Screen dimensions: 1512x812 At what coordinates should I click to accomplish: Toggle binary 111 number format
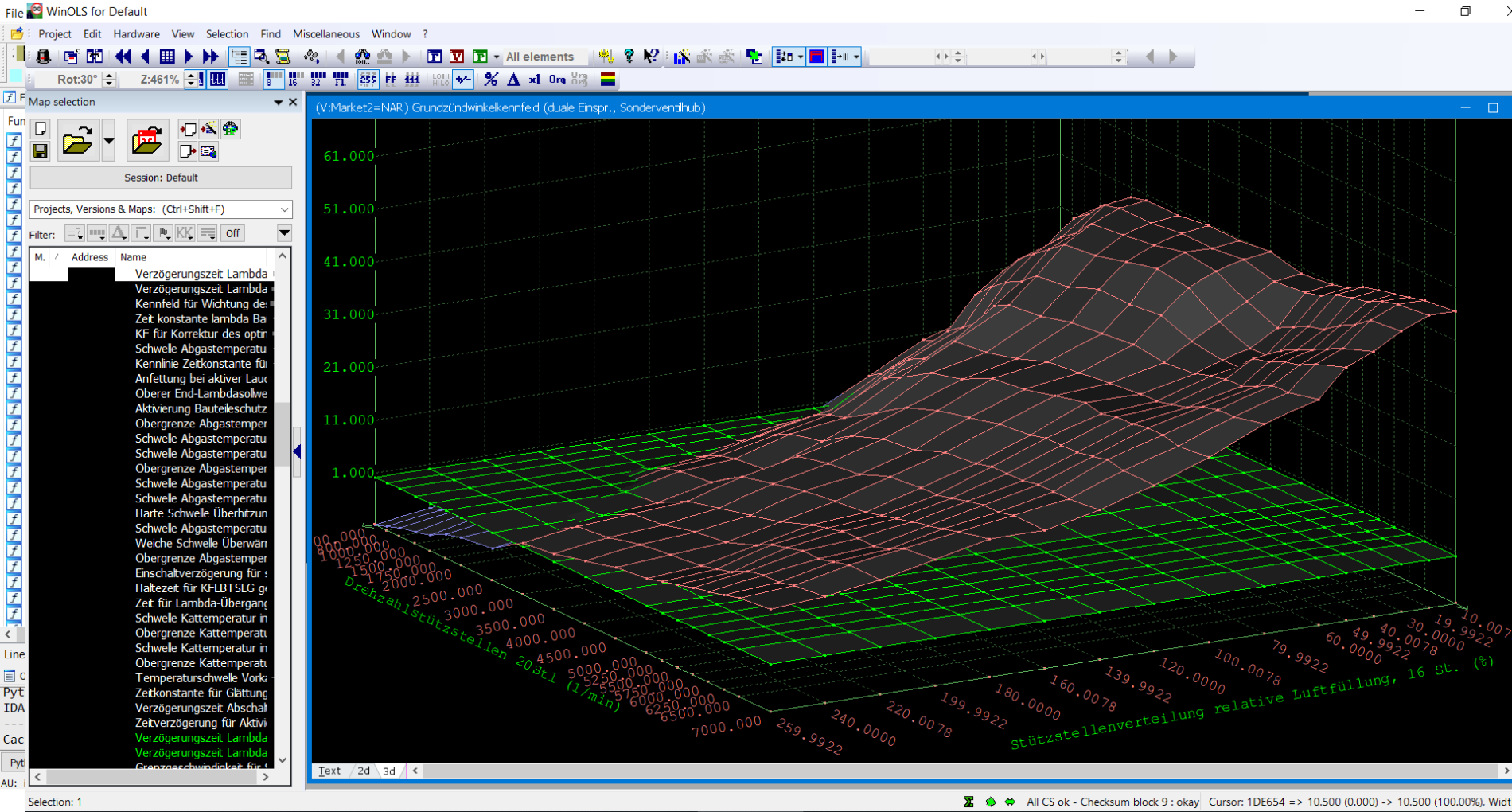tap(412, 80)
